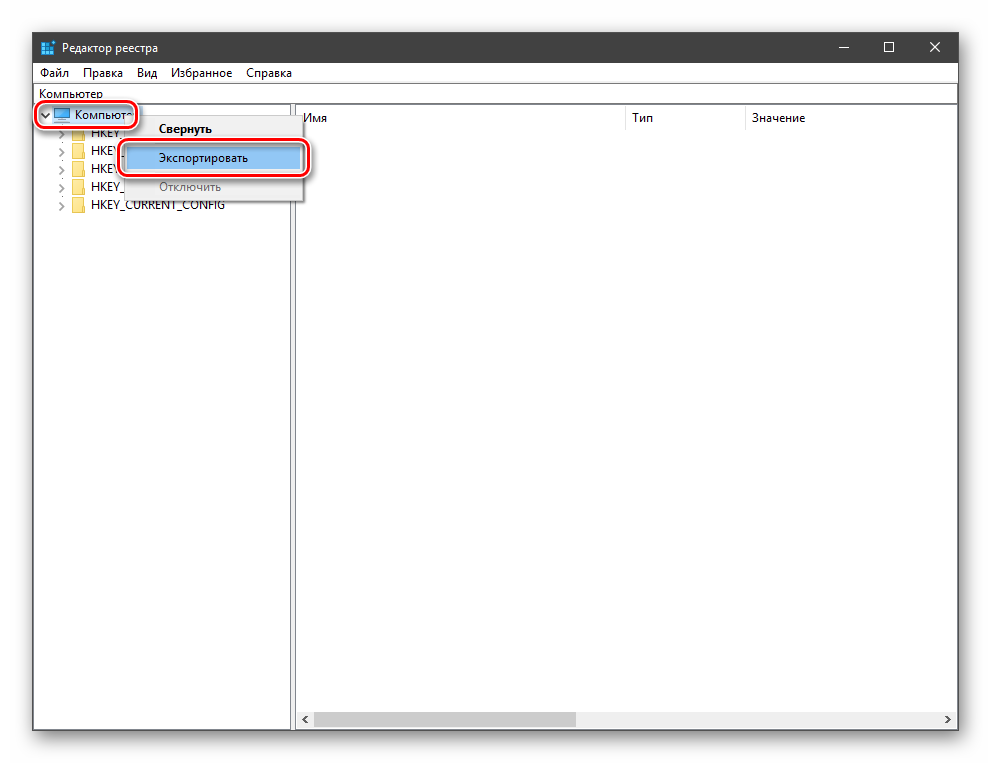Select the folder icon directly above HKEY_CURRENT_CONFIG
Viewport: 991px width, 763px height.
pyautogui.click(x=78, y=187)
